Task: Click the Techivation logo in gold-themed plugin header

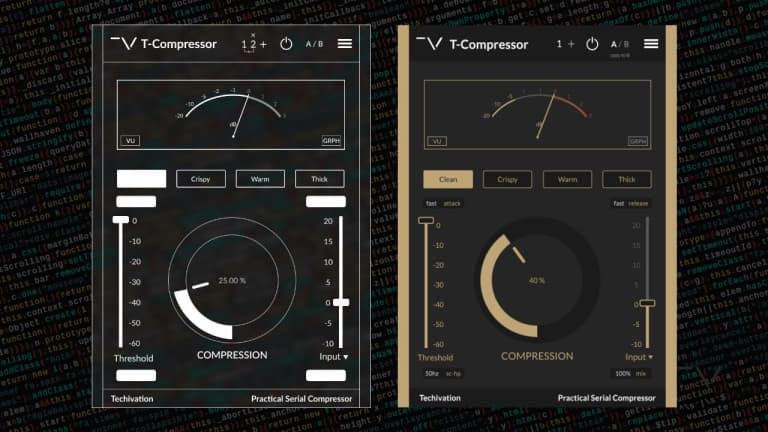Action: tap(429, 44)
